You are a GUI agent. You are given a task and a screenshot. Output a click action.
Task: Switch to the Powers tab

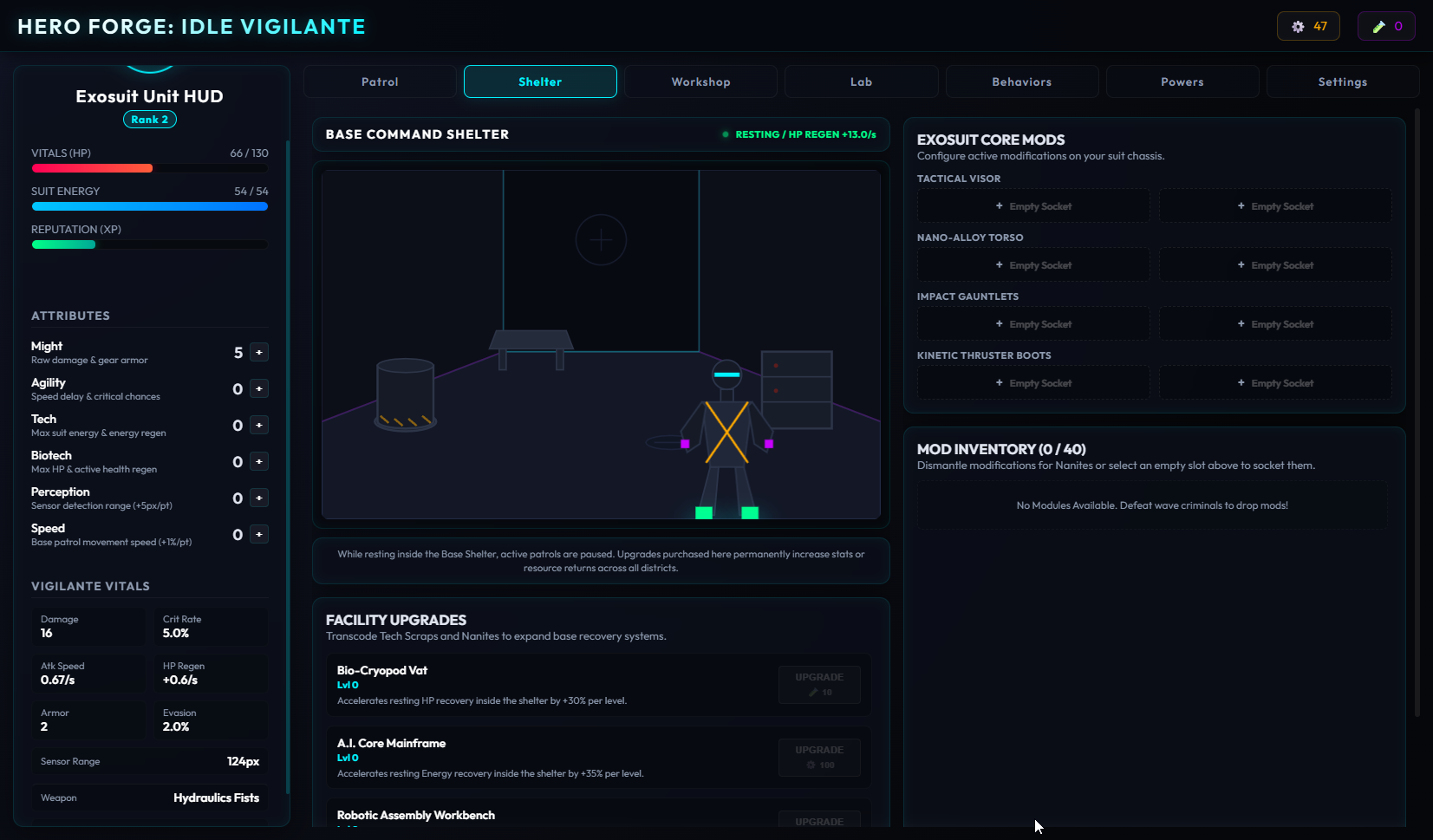[1182, 81]
